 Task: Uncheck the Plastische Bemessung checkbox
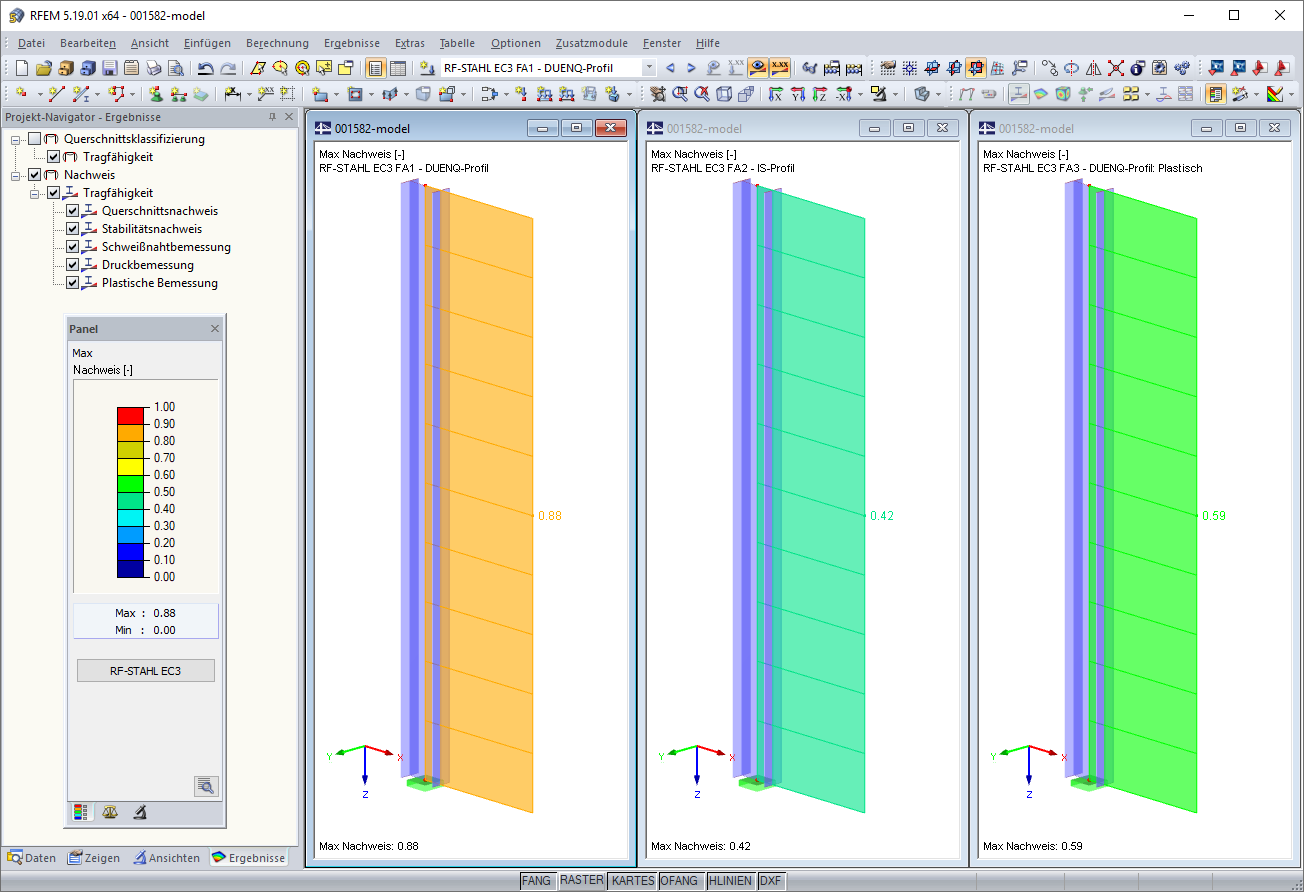[x=72, y=283]
